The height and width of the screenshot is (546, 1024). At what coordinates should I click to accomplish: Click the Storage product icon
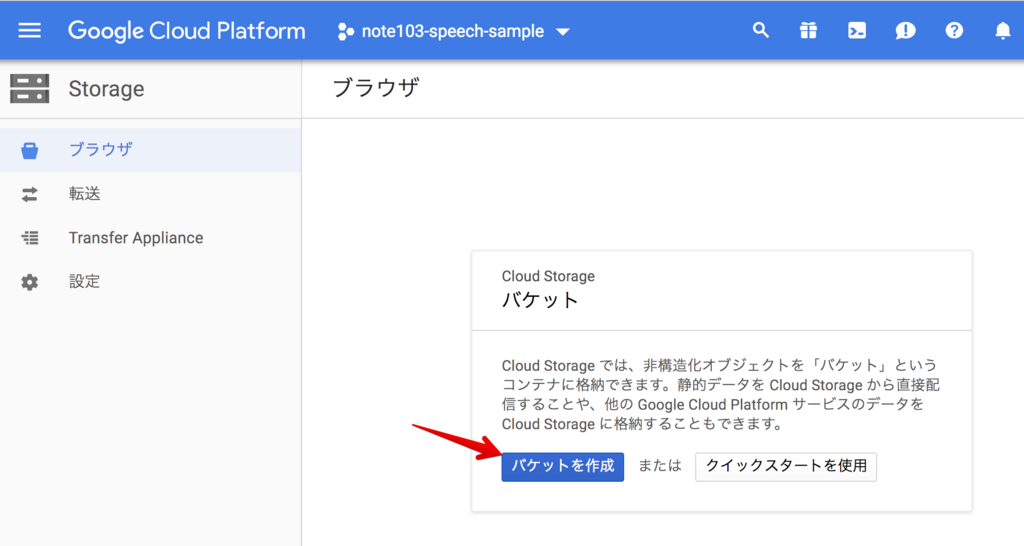[x=29, y=88]
